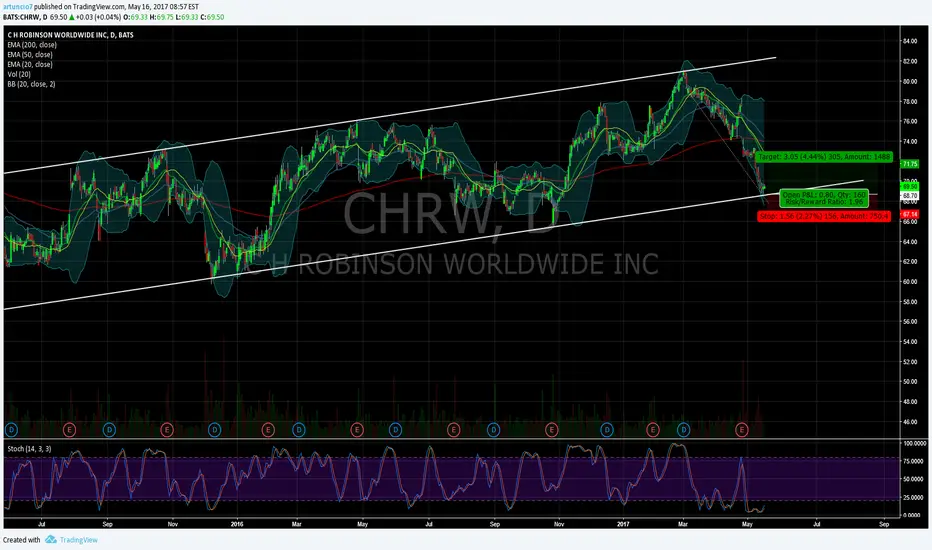
Task: Click the 46.00 price axis label
Action: pos(910,422)
